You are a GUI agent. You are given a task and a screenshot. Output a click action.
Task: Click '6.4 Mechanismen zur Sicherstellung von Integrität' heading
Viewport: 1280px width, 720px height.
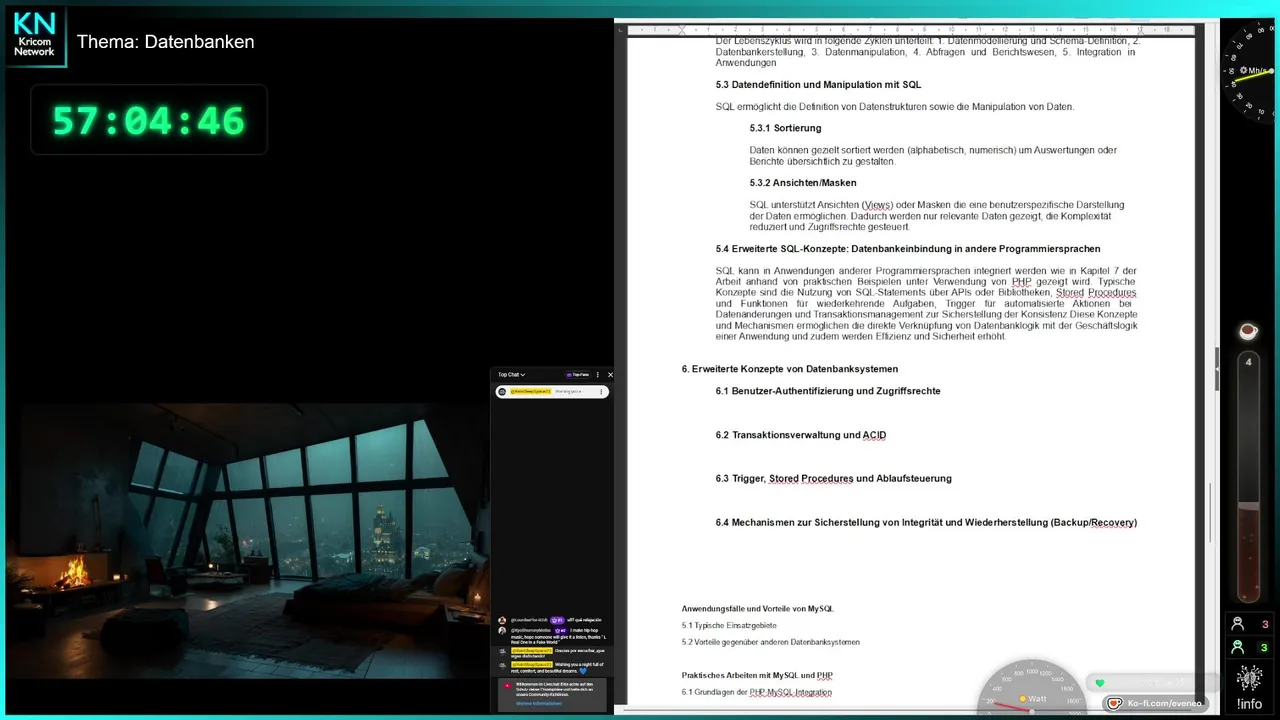926,522
